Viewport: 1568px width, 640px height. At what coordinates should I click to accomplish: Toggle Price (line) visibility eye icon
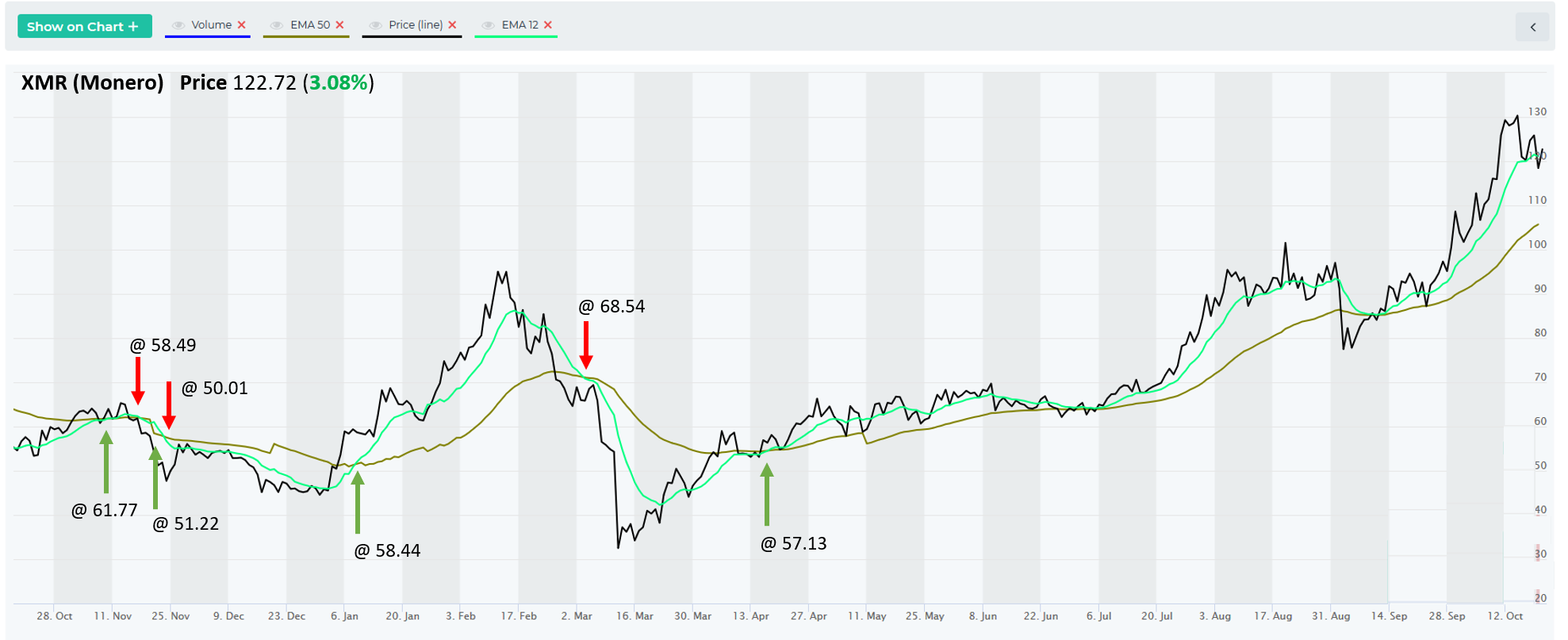tap(375, 25)
